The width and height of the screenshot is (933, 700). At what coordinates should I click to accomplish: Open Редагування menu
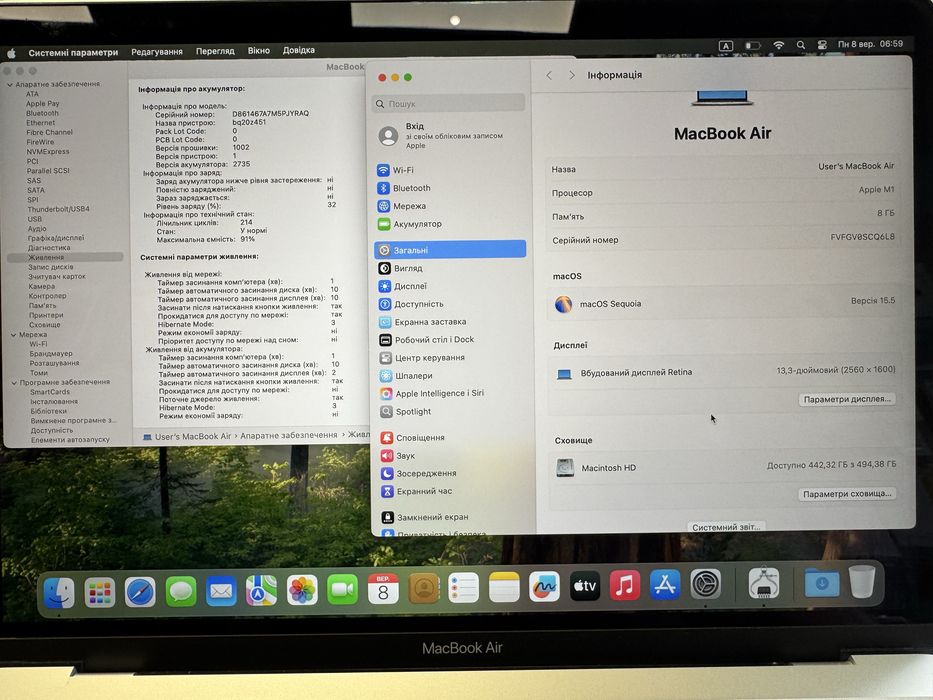pos(156,52)
